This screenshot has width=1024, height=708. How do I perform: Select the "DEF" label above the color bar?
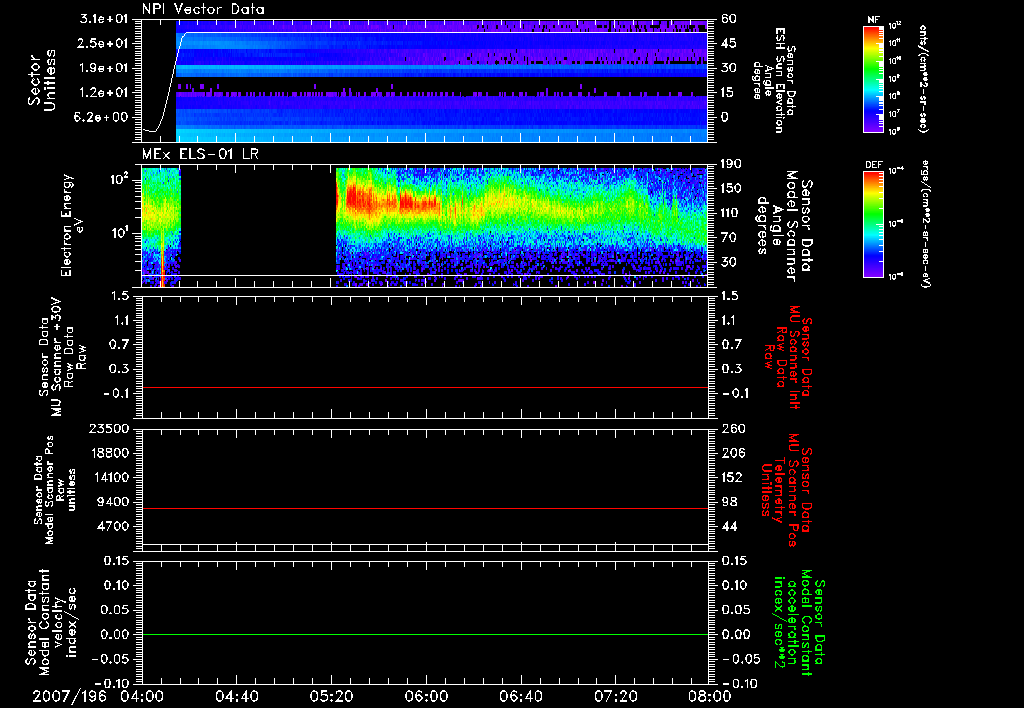point(874,165)
